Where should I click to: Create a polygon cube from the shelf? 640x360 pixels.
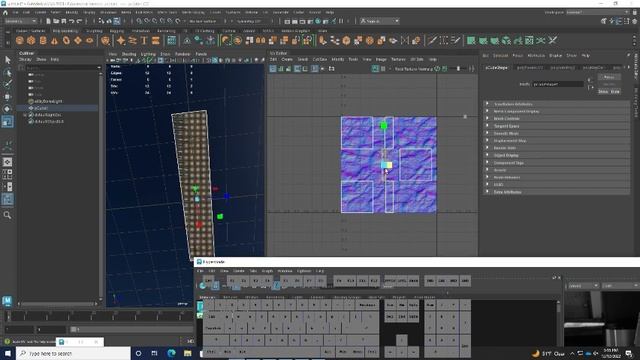pyautogui.click(x=31, y=40)
